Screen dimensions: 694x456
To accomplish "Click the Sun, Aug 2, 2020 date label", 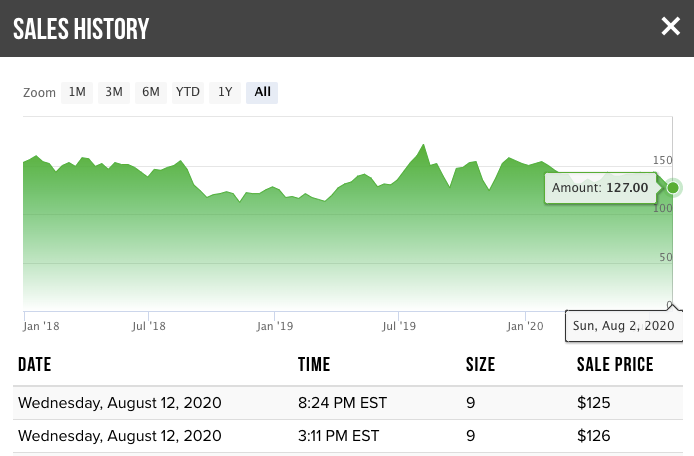I will coord(624,326).
